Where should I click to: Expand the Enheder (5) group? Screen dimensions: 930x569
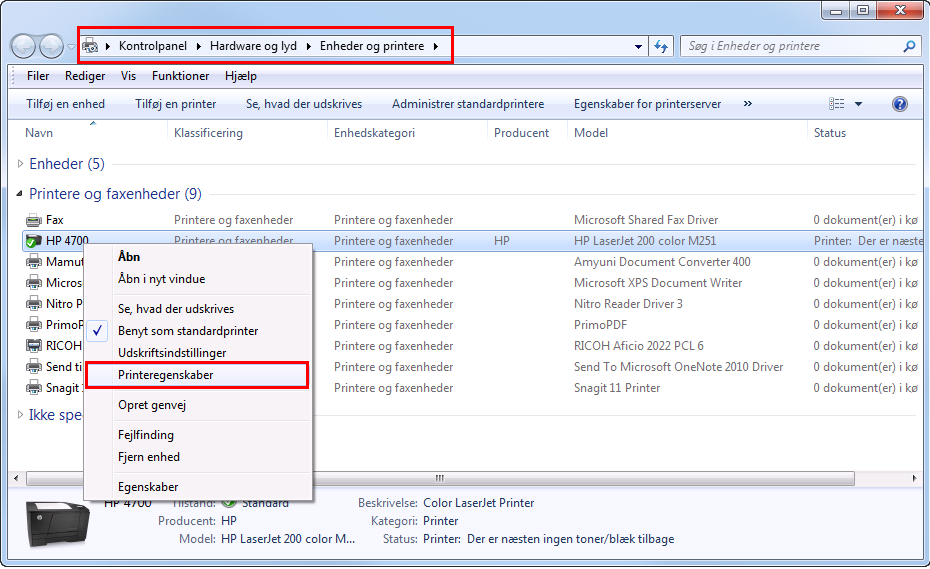20,164
